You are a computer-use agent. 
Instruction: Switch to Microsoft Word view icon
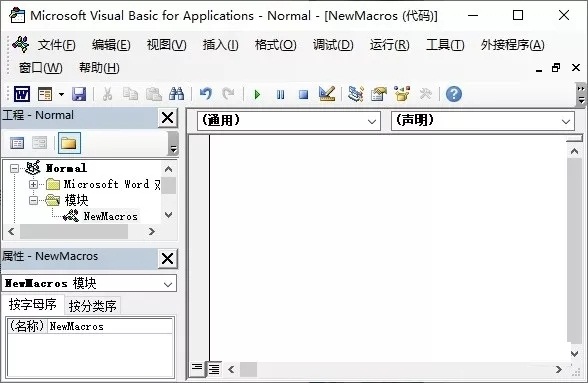tap(22, 94)
